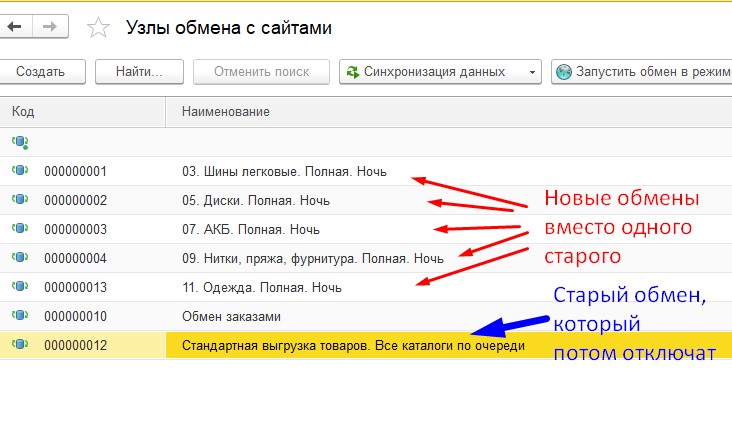Viewport: 732px width, 440px height.
Task: Open the Синхронизация данных dropdown
Action: point(440,72)
